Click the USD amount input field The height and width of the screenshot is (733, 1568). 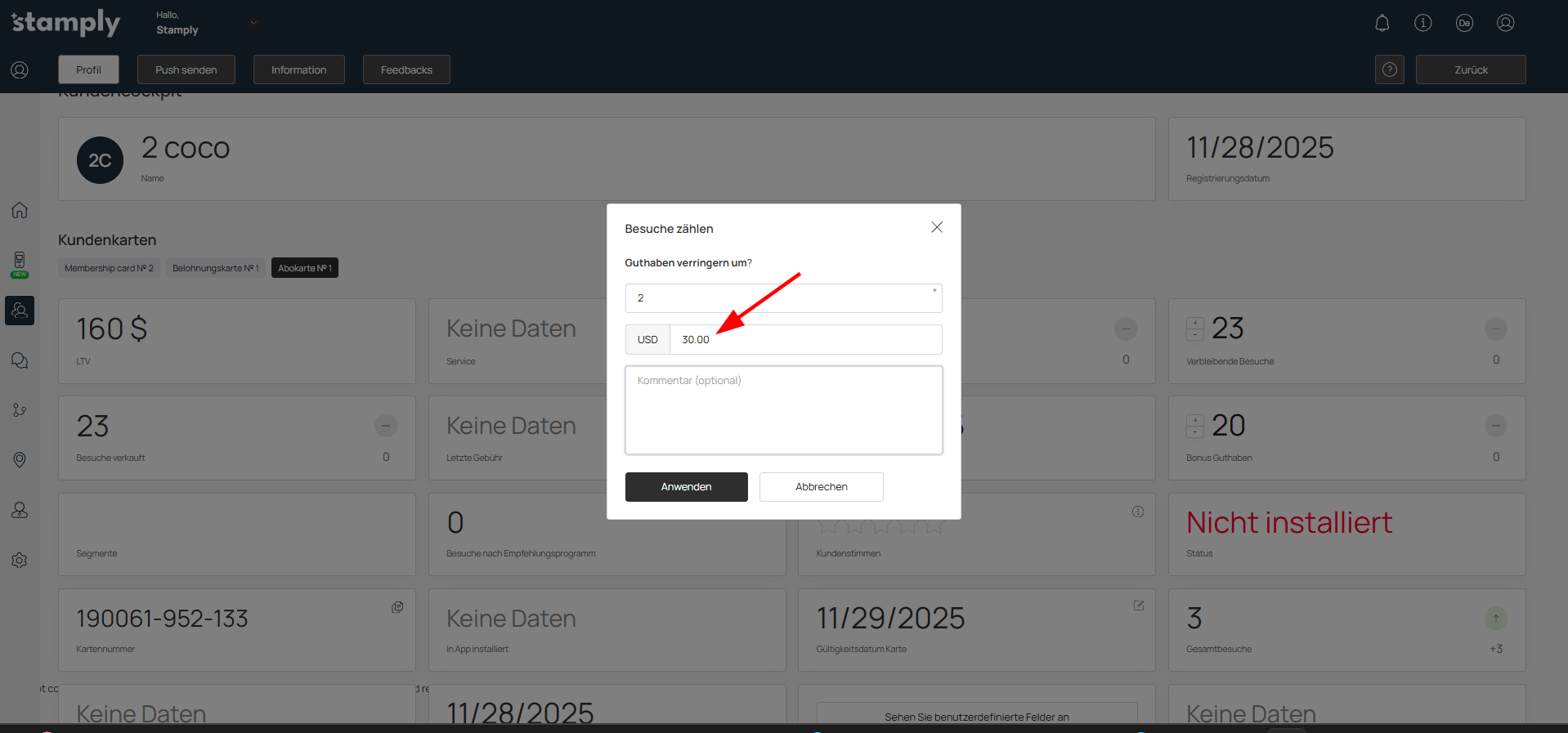[x=804, y=340]
